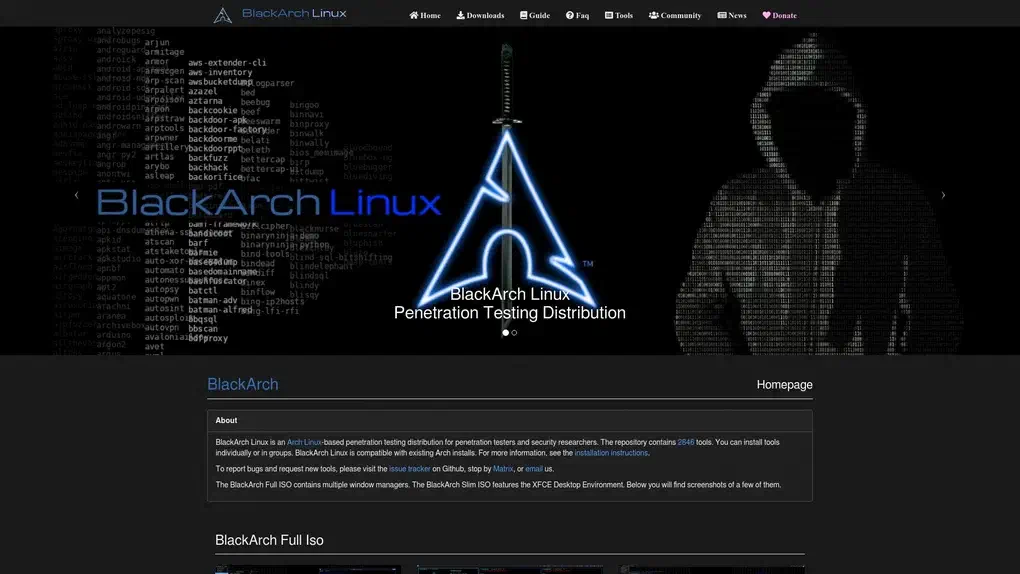Open first BlackArch Full Iso screenshot thumbnail
This screenshot has width=1020, height=574.
(308, 569)
